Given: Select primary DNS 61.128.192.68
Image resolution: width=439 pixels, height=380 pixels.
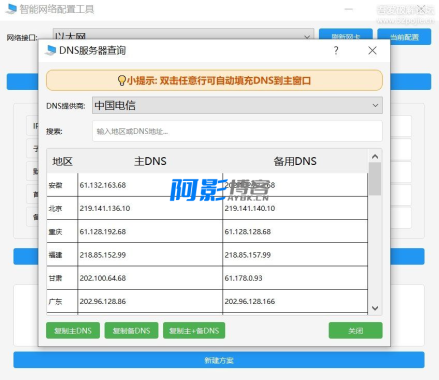Looking at the screenshot, I should click(150, 231).
